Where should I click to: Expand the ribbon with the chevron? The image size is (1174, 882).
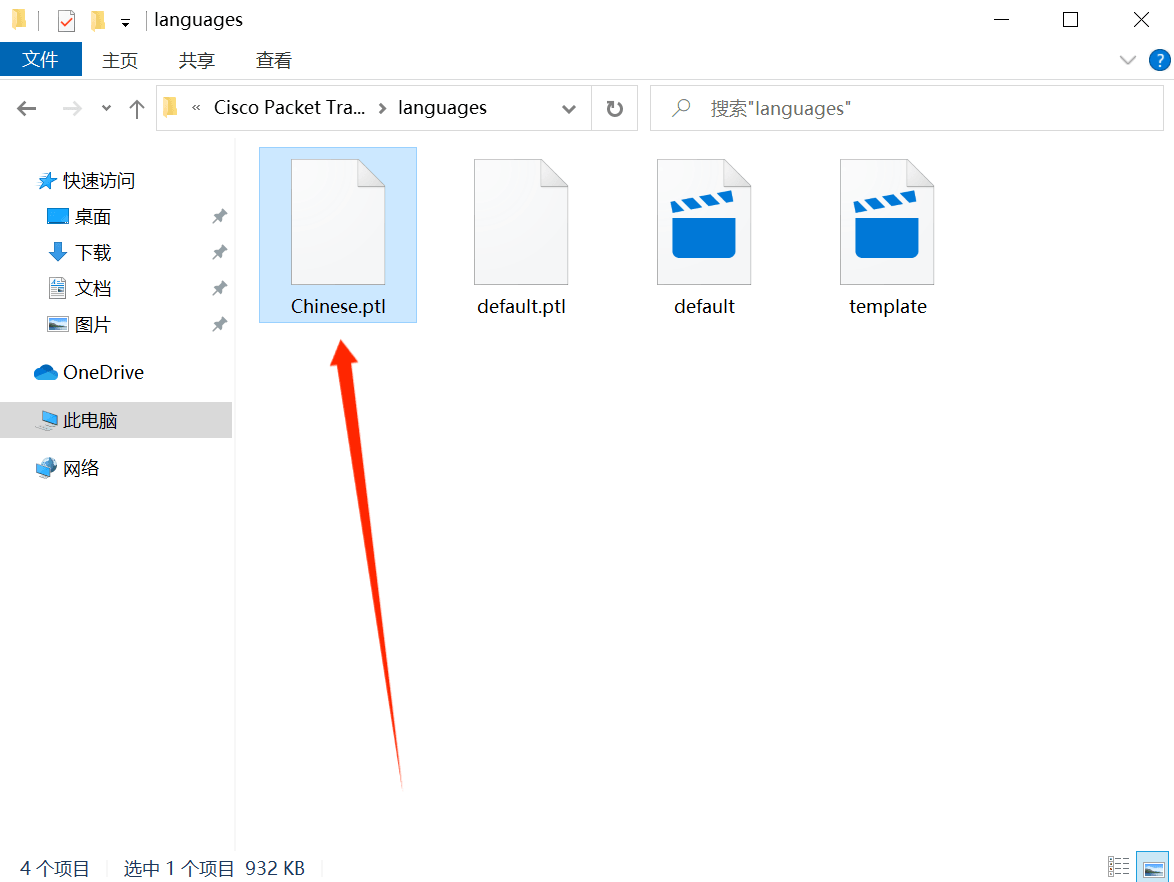tap(1128, 60)
